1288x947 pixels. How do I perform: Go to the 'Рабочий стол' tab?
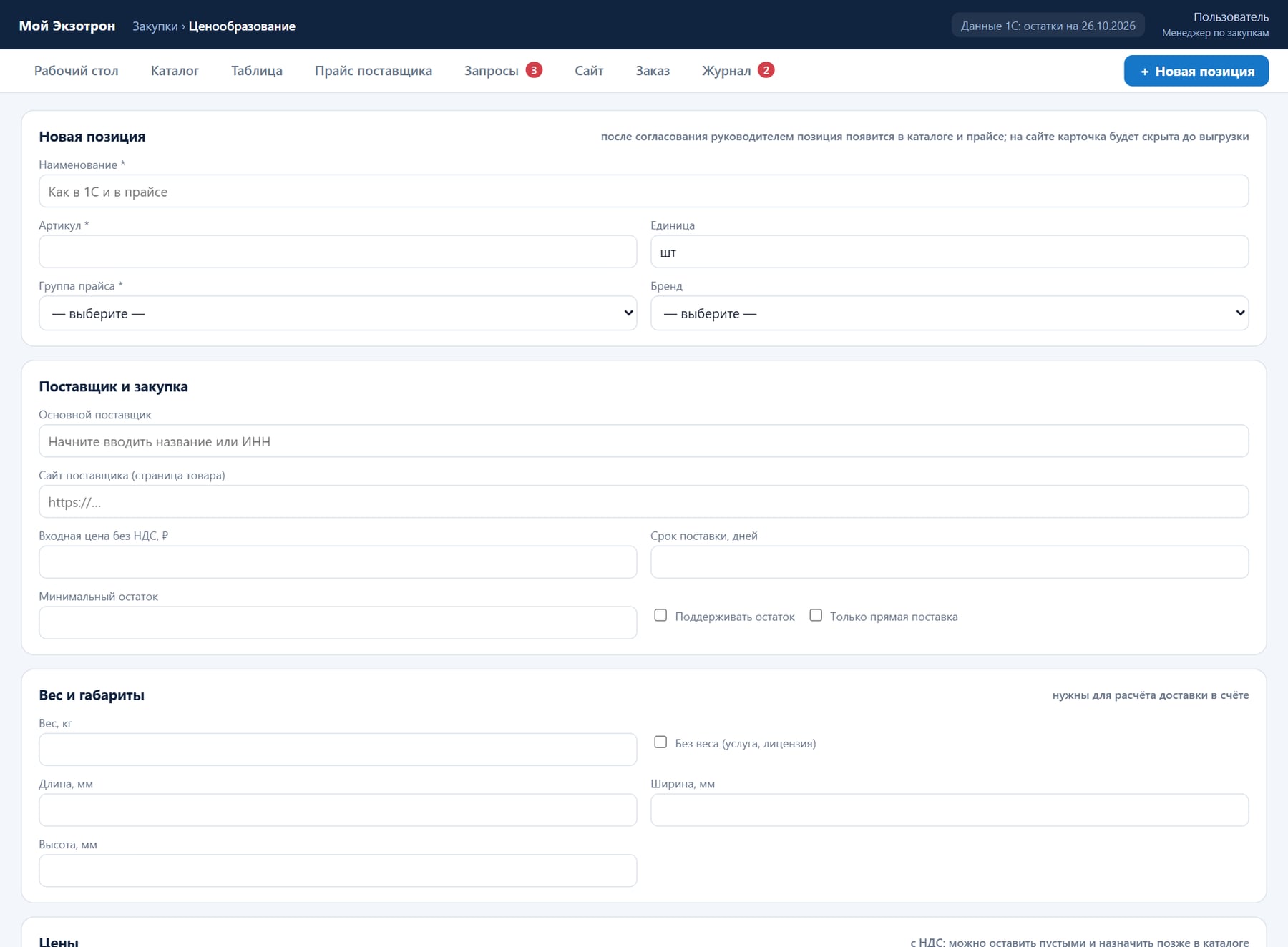click(x=77, y=71)
